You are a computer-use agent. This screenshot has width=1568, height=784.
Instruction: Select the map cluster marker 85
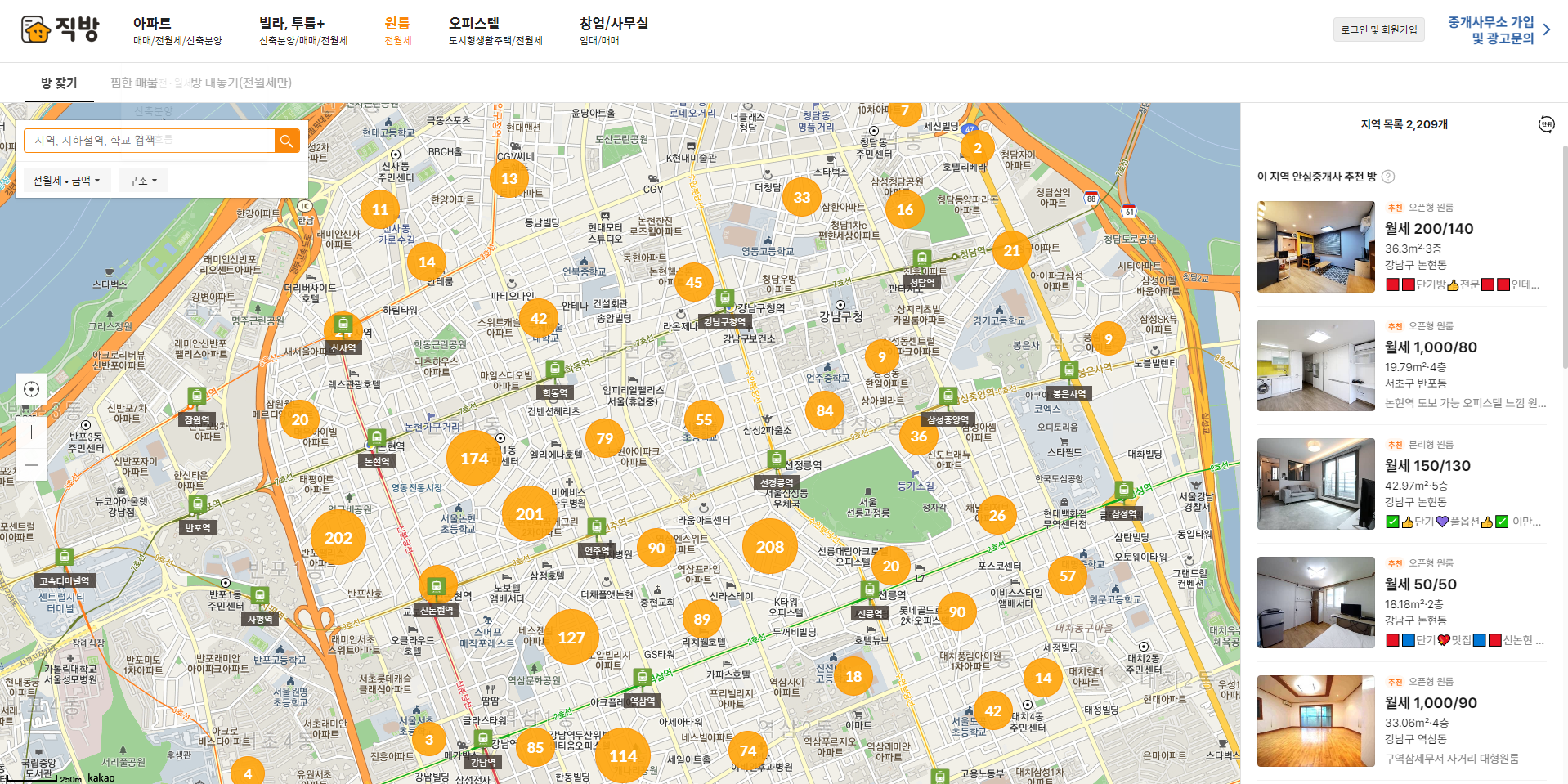click(535, 747)
